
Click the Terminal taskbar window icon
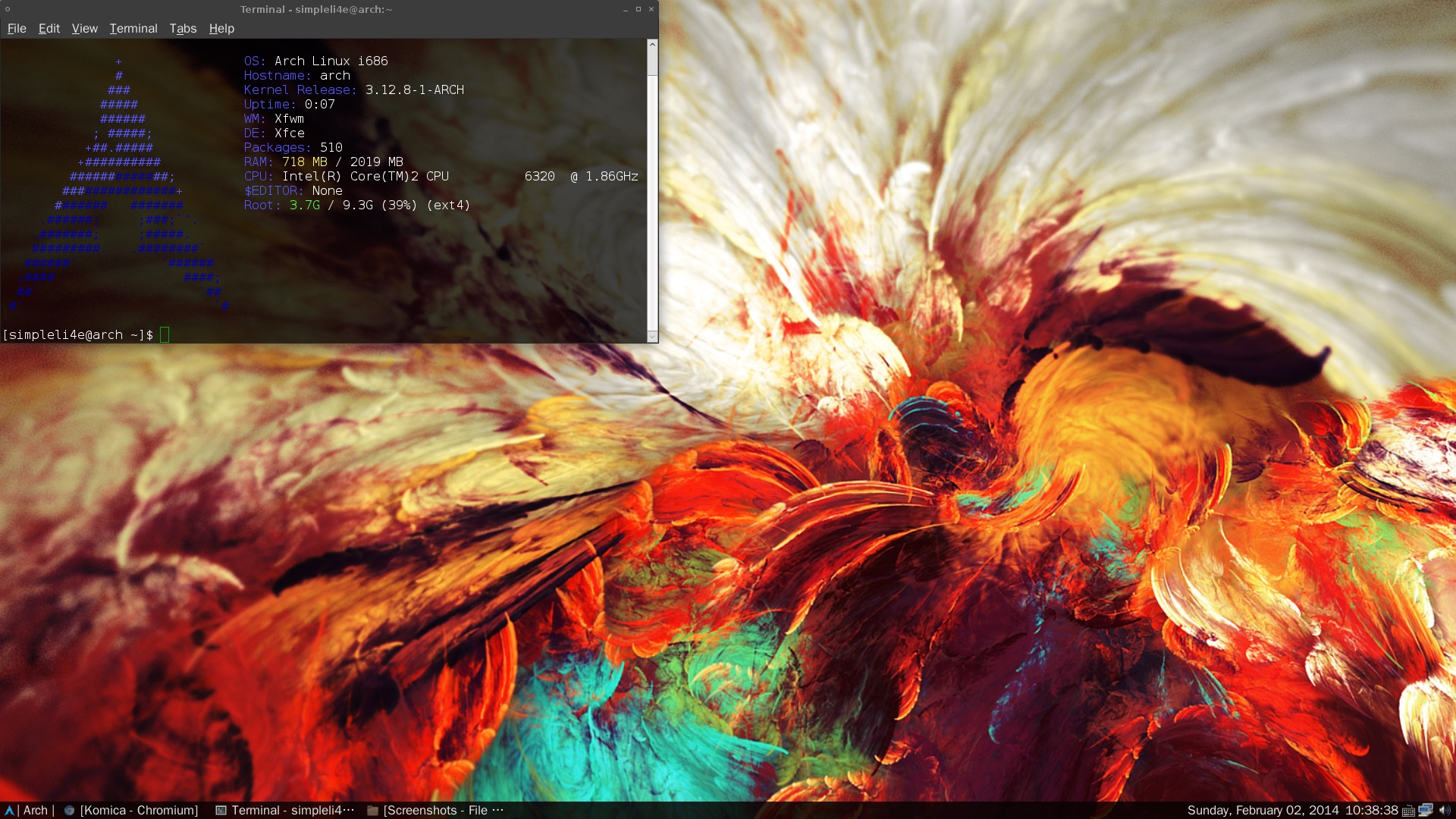pos(221,810)
